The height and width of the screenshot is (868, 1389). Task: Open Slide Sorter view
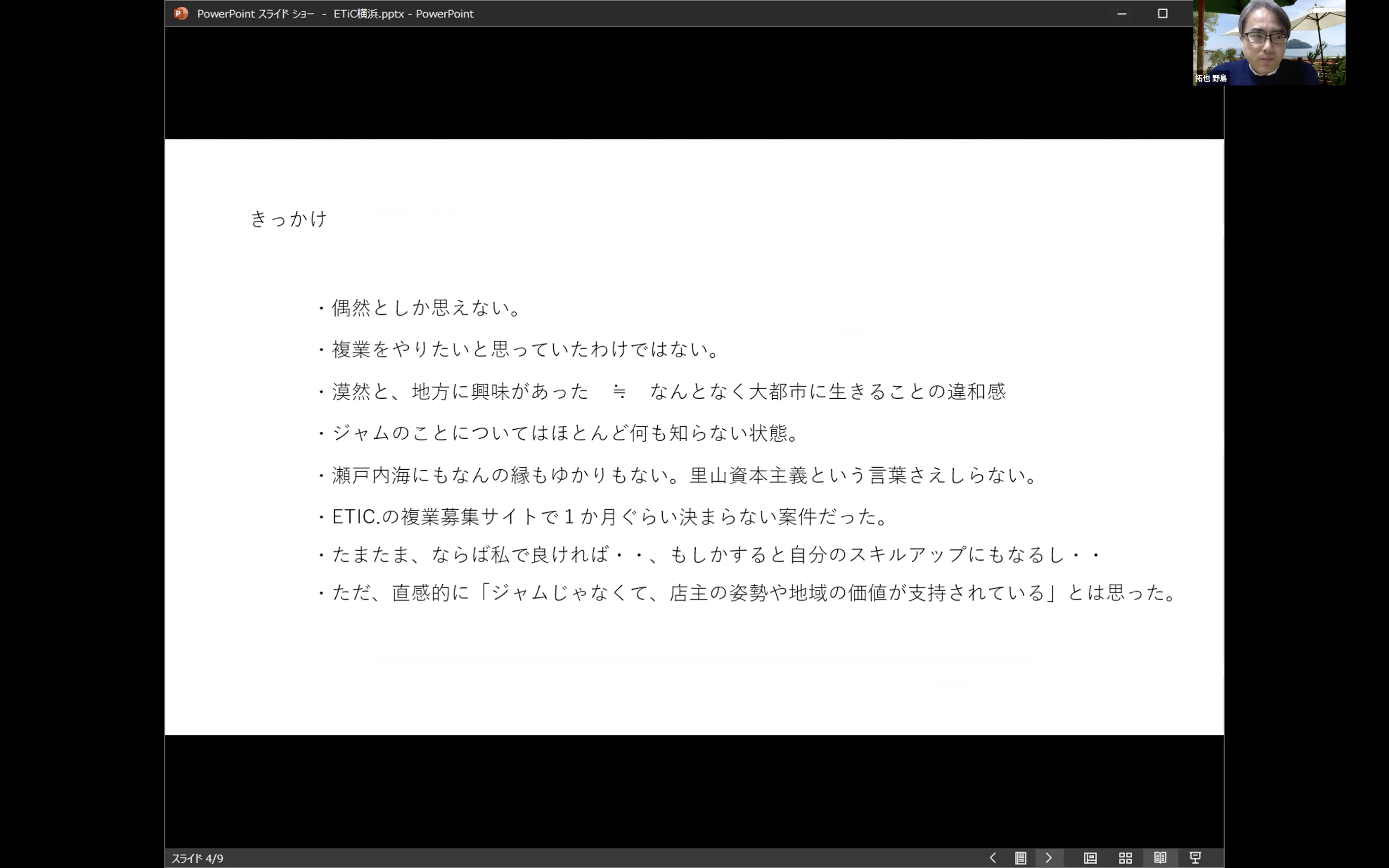pos(1126,858)
